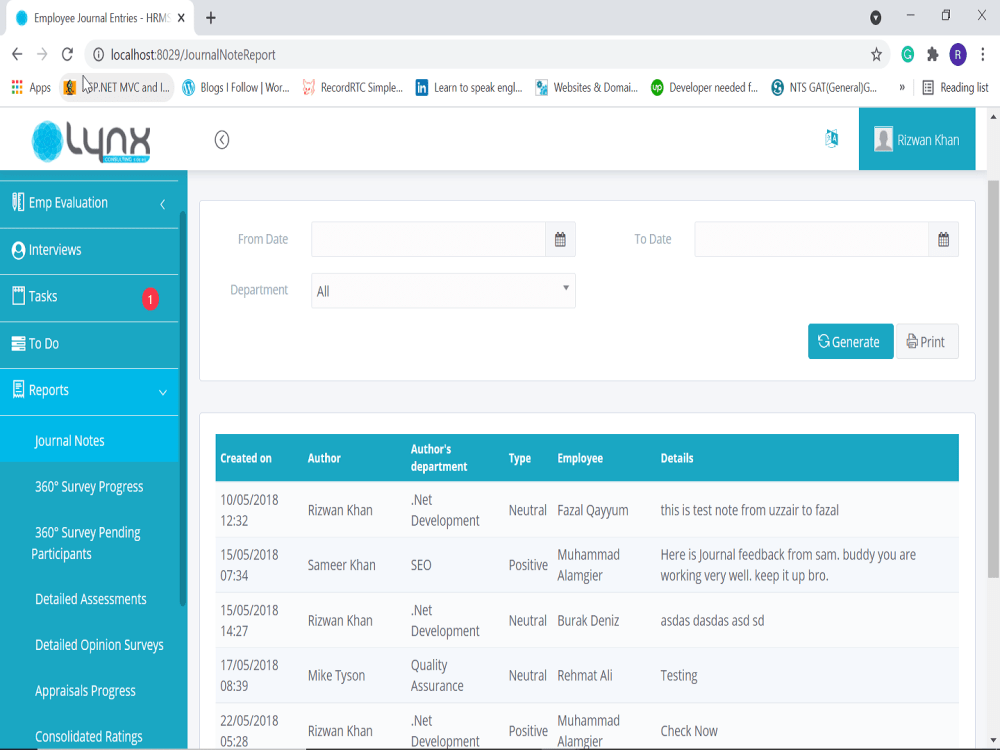Select the Mike Tyson author cell

coord(336,675)
